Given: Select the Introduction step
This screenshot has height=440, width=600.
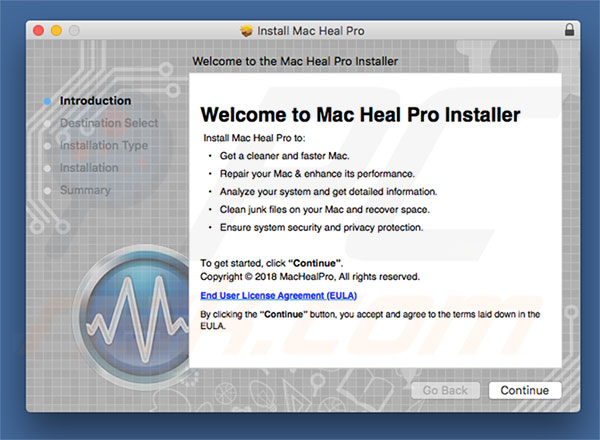Looking at the screenshot, I should coord(95,101).
